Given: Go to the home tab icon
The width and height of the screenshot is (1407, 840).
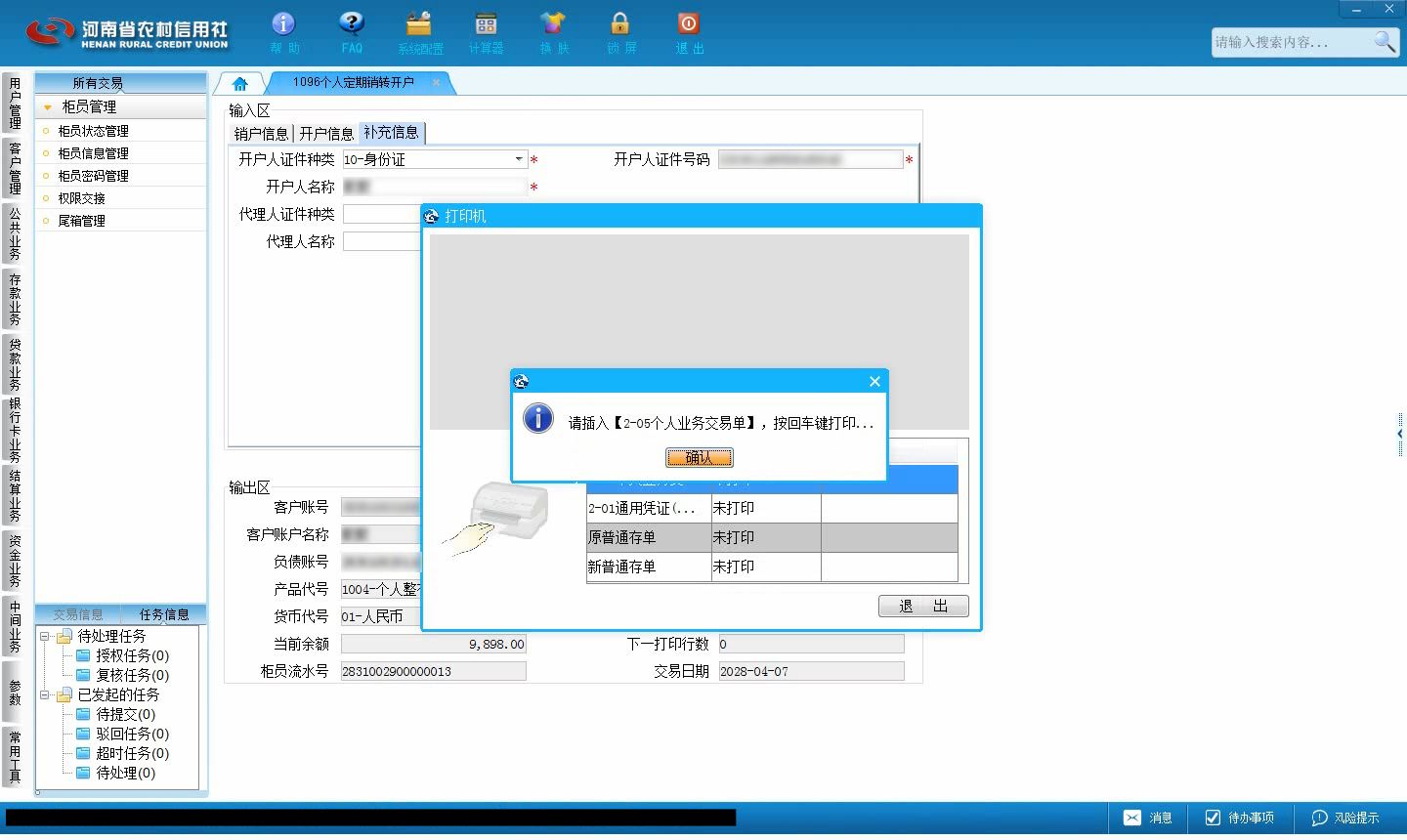Looking at the screenshot, I should (240, 83).
